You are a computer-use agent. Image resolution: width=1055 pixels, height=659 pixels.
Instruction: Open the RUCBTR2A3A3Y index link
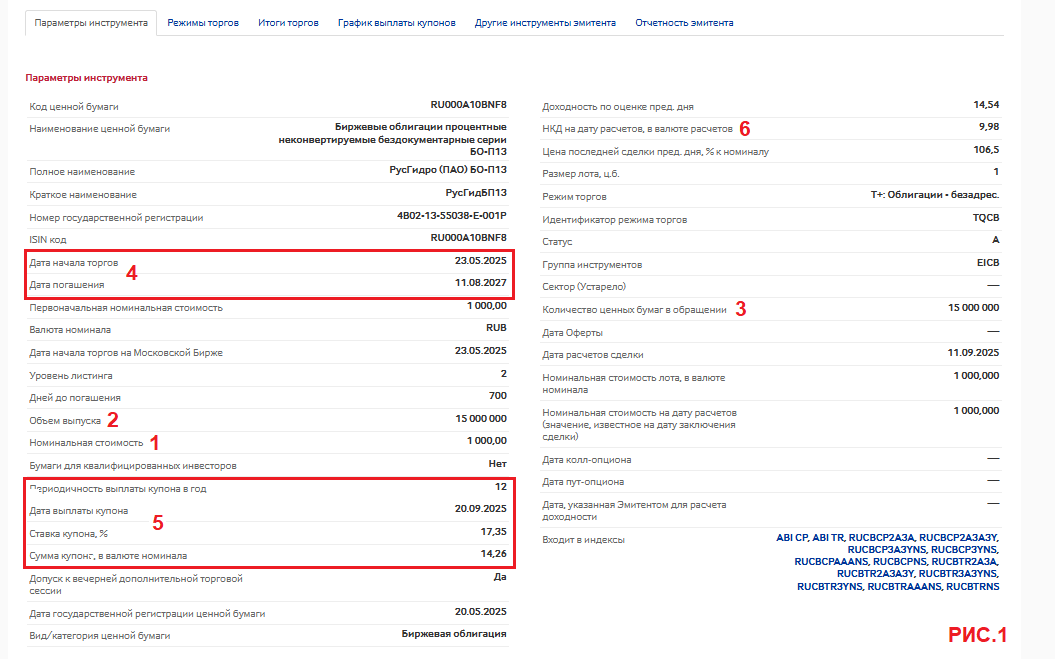tap(875, 574)
